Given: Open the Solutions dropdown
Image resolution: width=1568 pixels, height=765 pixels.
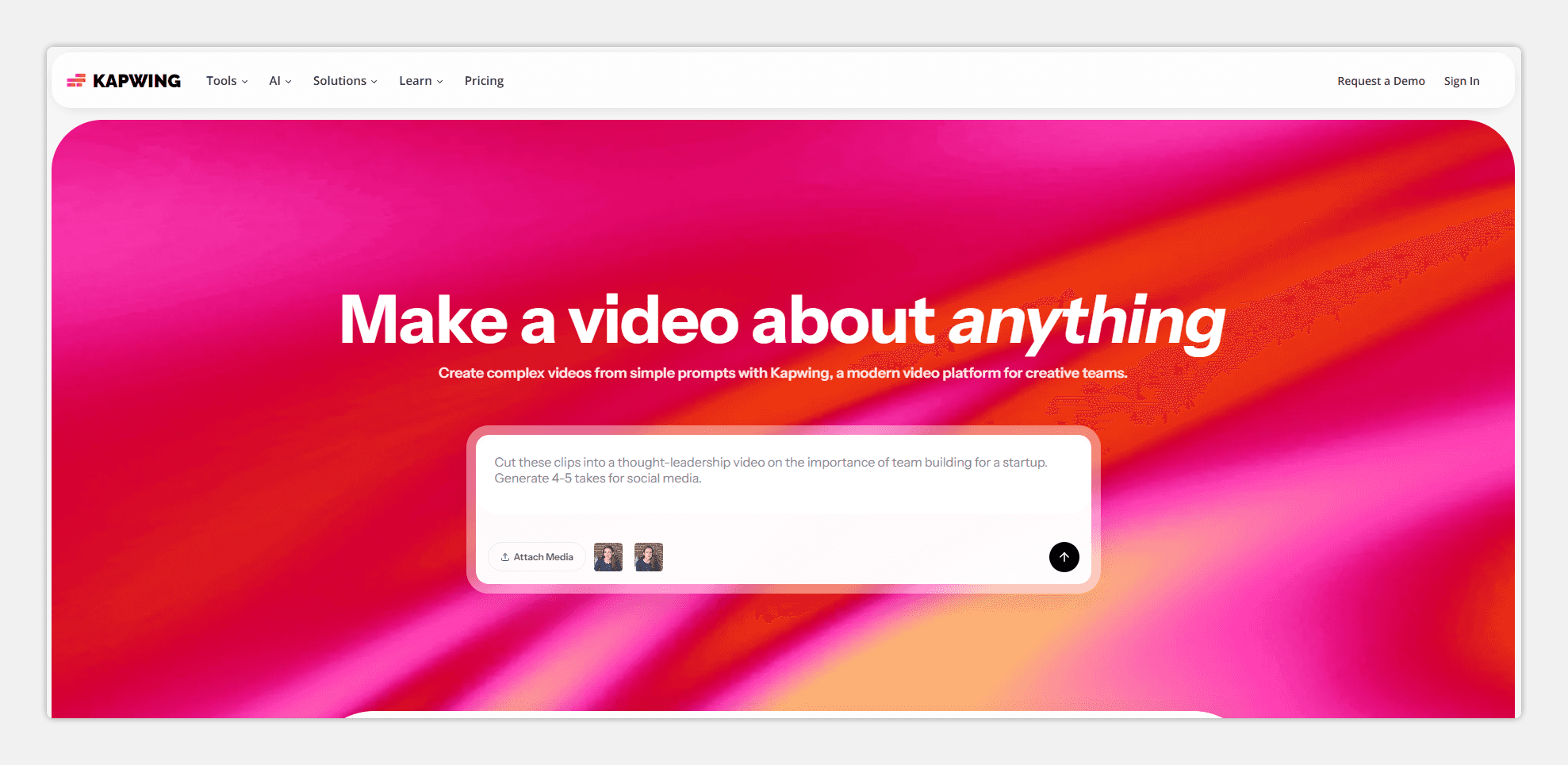Looking at the screenshot, I should pyautogui.click(x=345, y=81).
